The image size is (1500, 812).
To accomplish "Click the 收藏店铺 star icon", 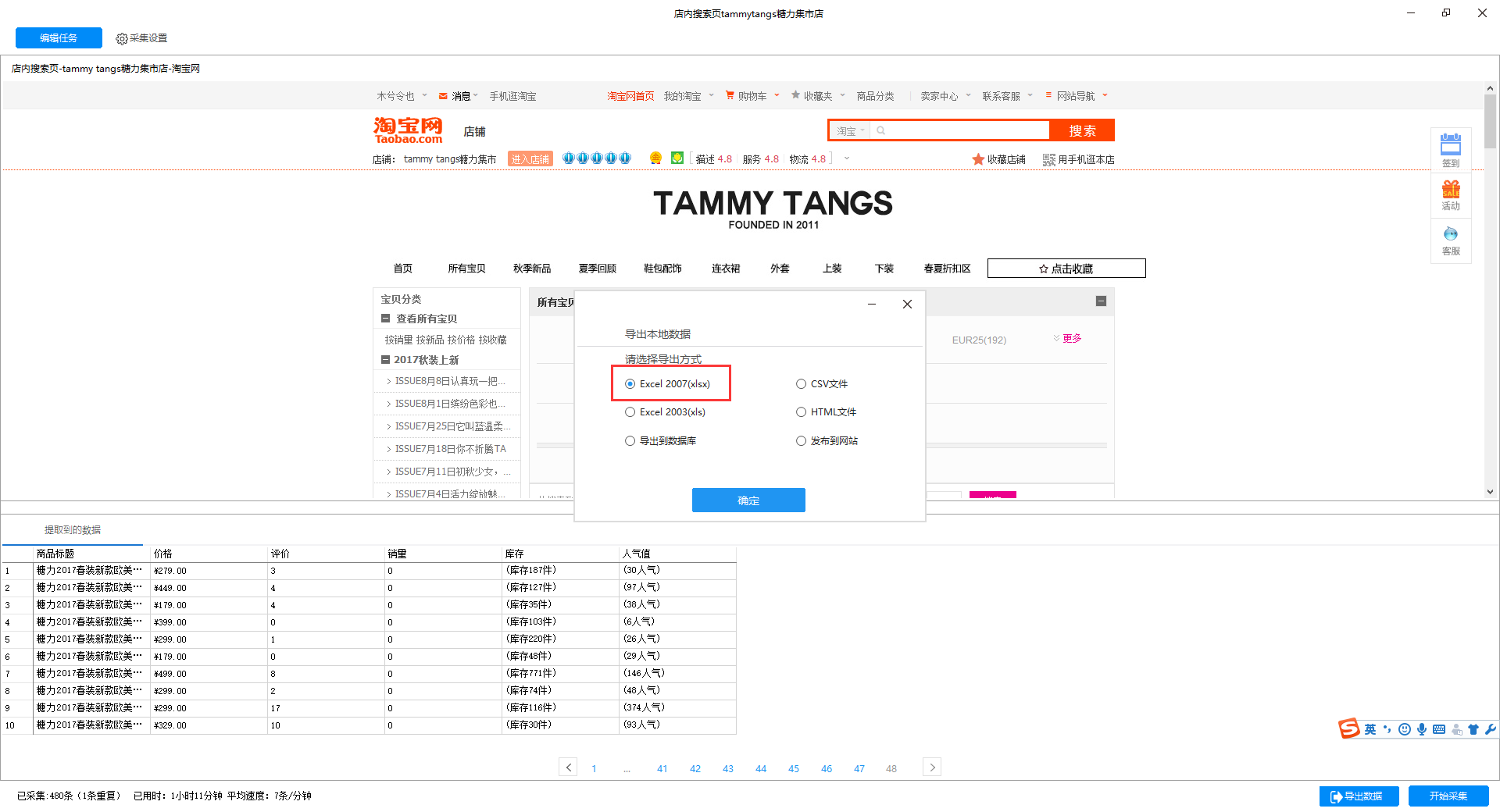I will pyautogui.click(x=978, y=159).
